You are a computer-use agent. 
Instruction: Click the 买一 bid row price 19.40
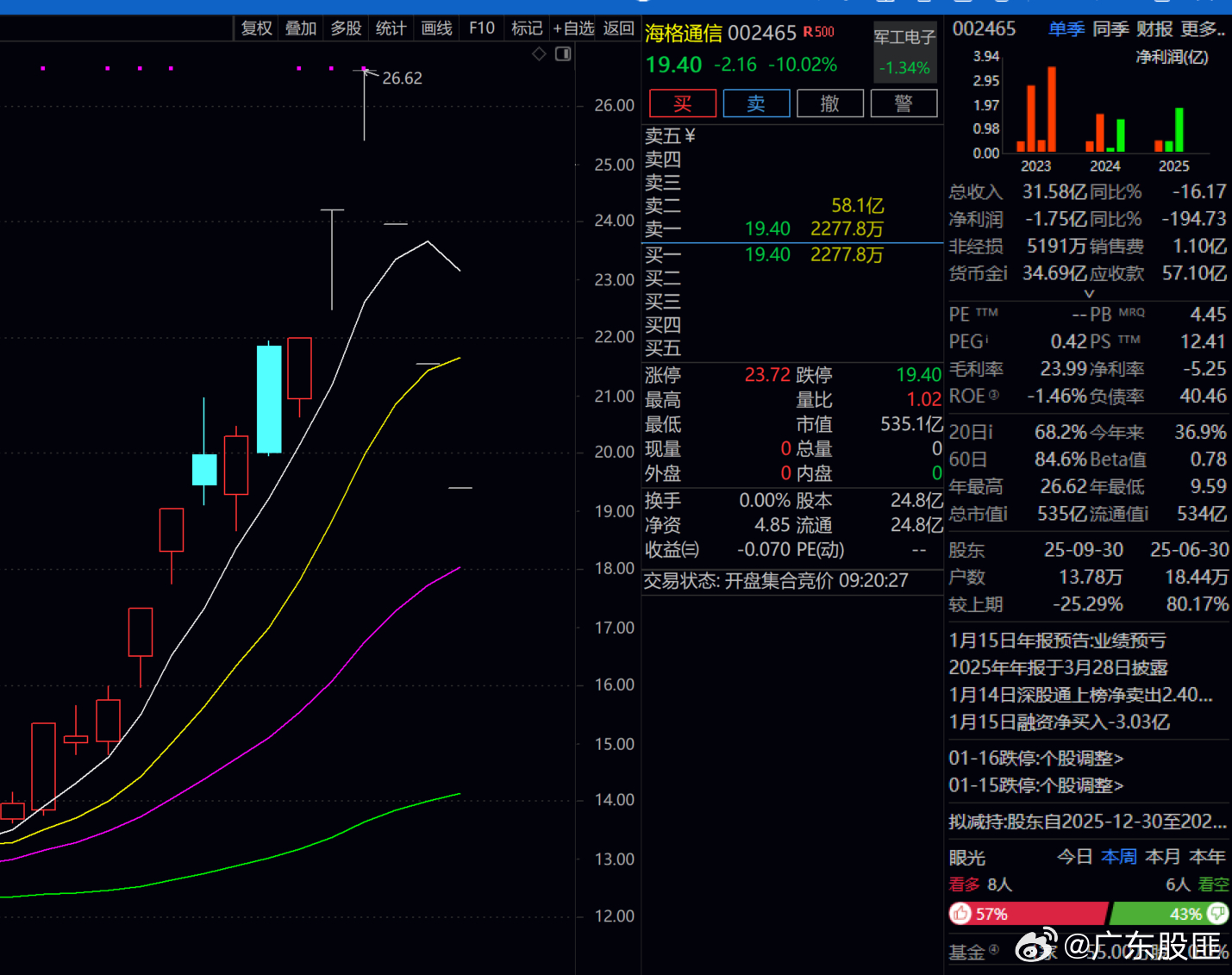(x=767, y=255)
